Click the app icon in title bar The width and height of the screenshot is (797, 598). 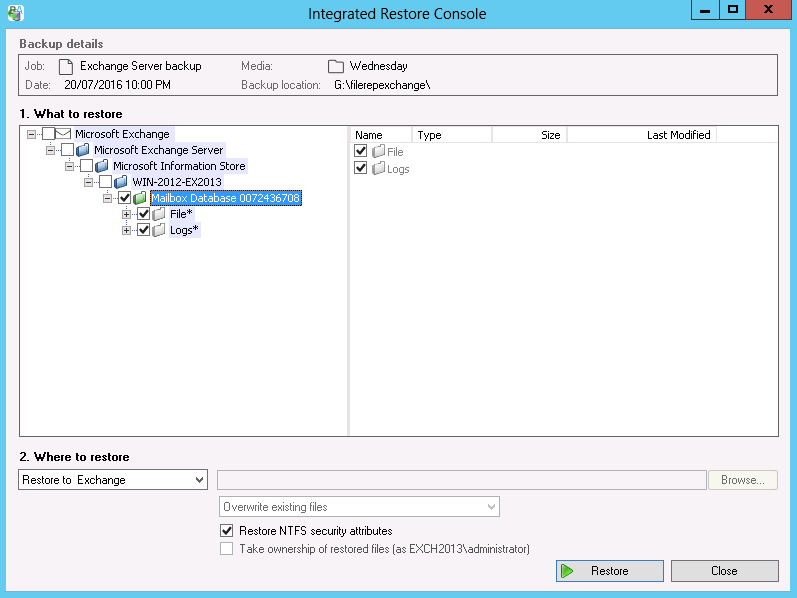click(x=14, y=14)
